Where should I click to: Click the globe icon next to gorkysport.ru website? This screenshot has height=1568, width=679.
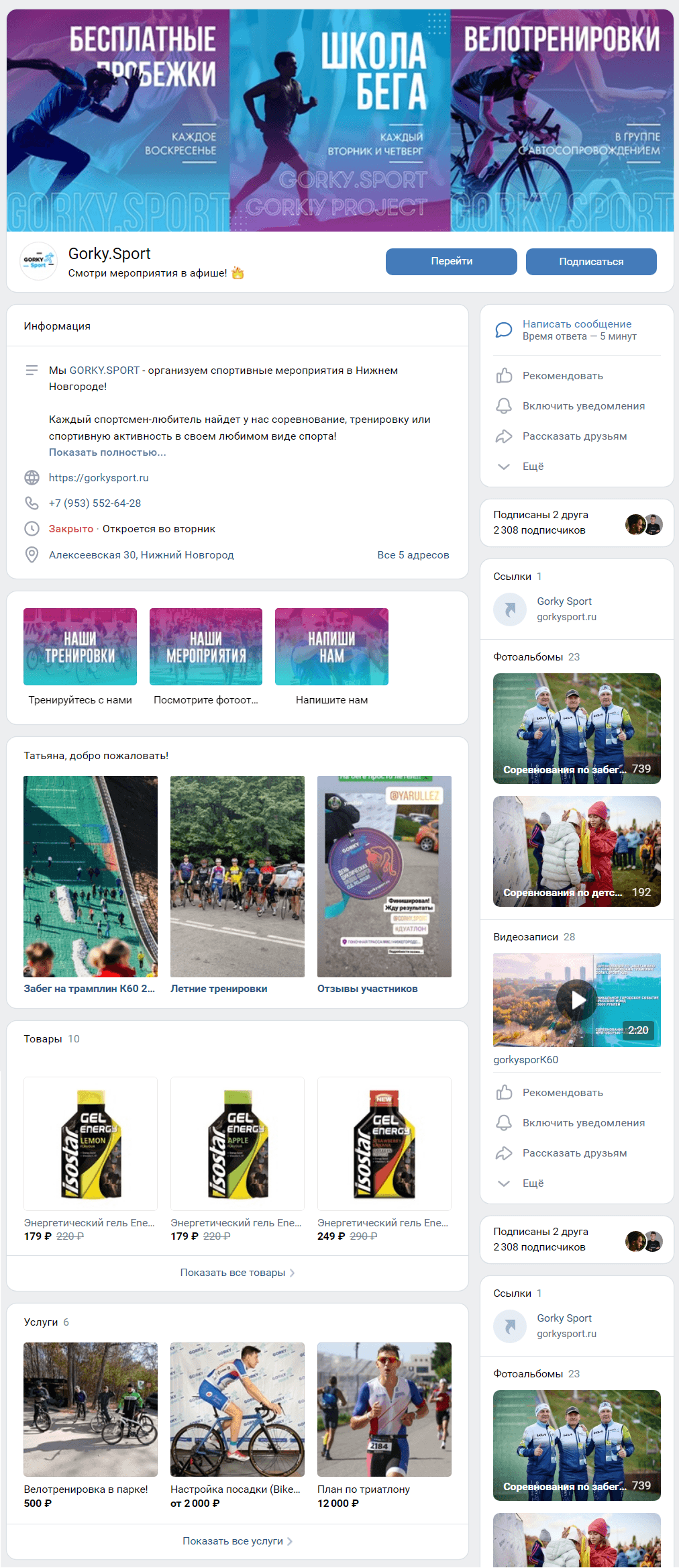[x=32, y=477]
